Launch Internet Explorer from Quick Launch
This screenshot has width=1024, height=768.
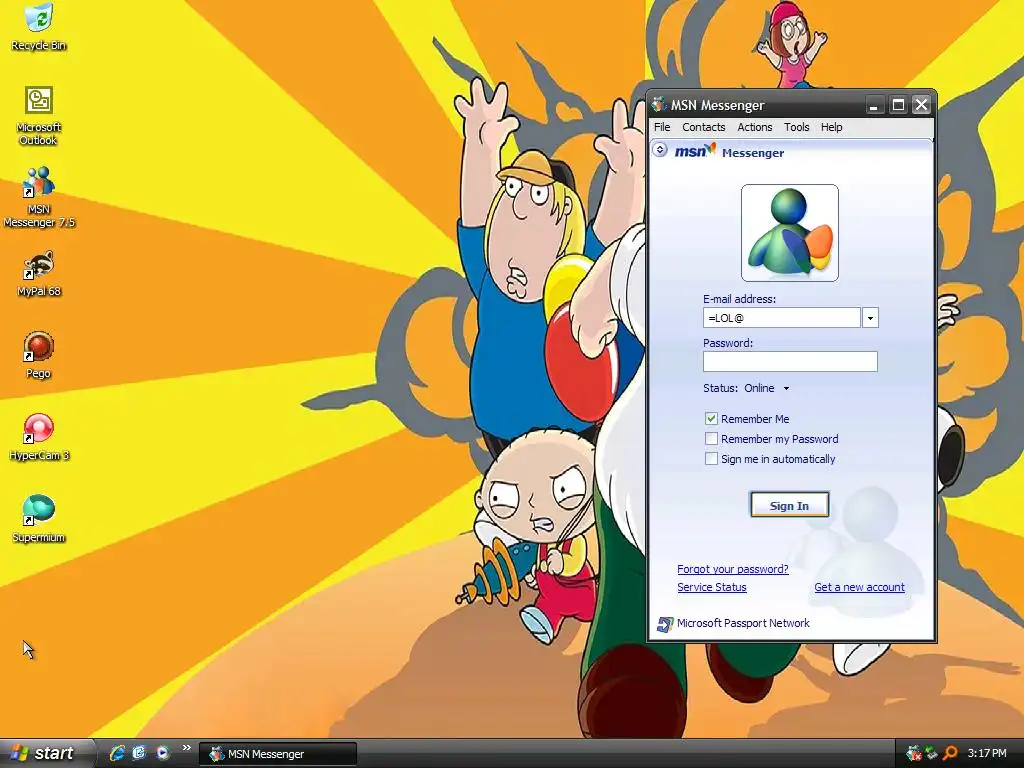coord(117,753)
